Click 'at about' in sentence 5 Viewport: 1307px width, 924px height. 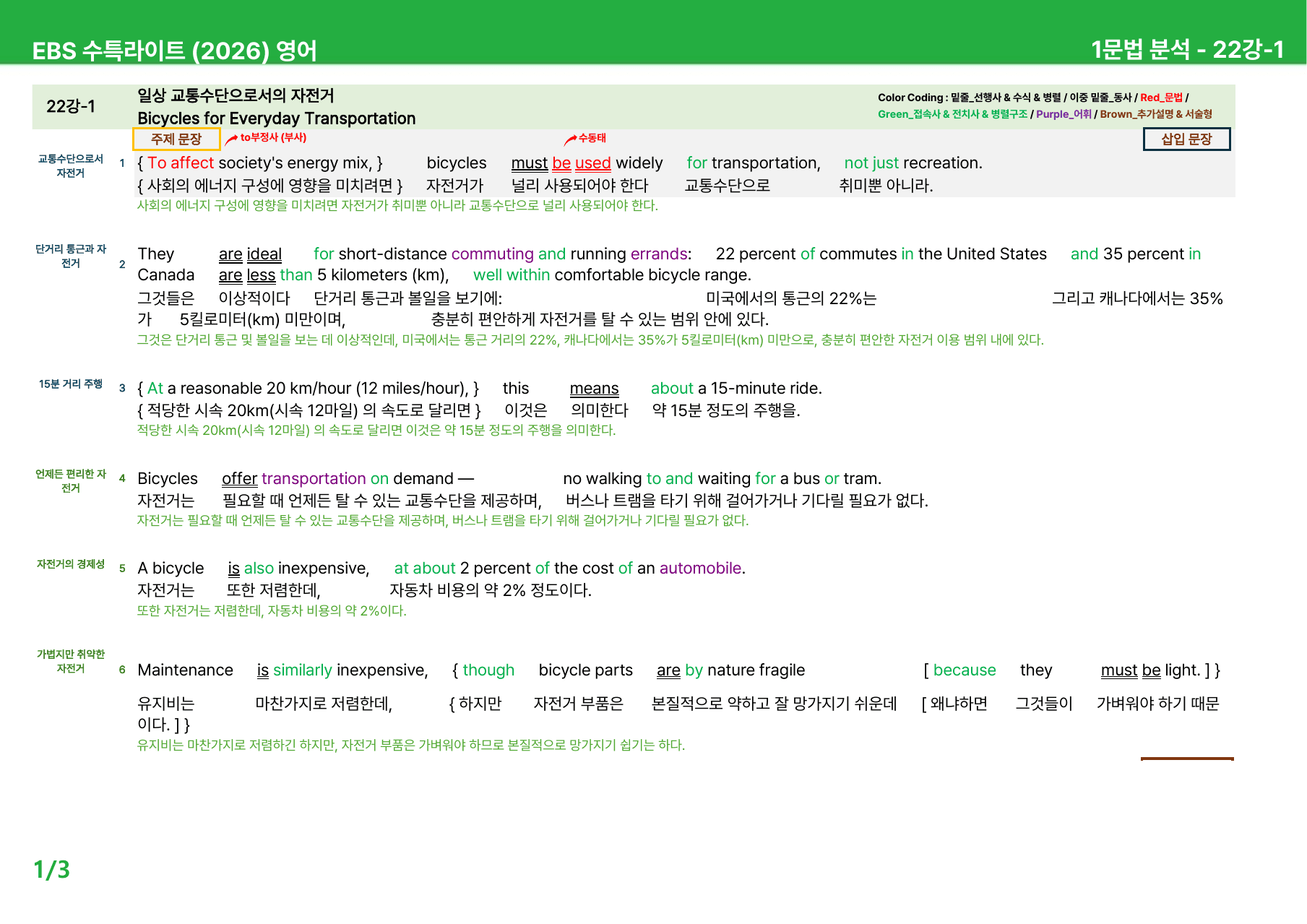pyautogui.click(x=425, y=569)
